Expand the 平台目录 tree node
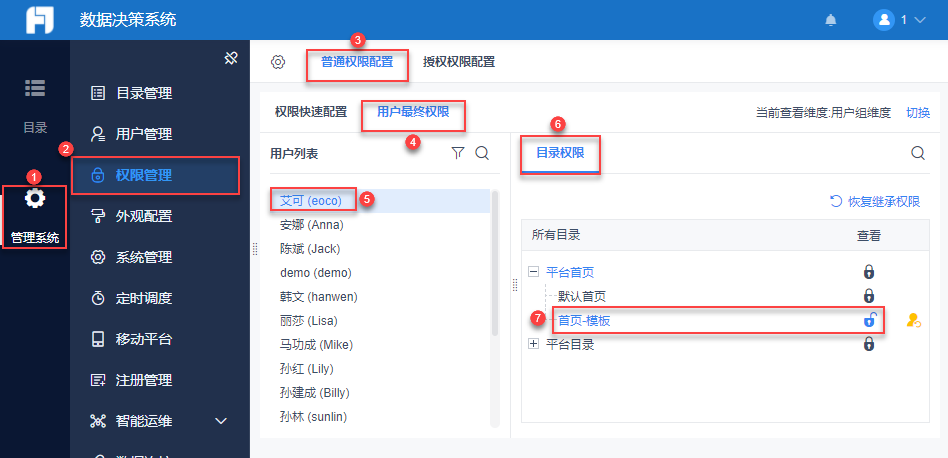This screenshot has height=458, width=948. (x=533, y=344)
